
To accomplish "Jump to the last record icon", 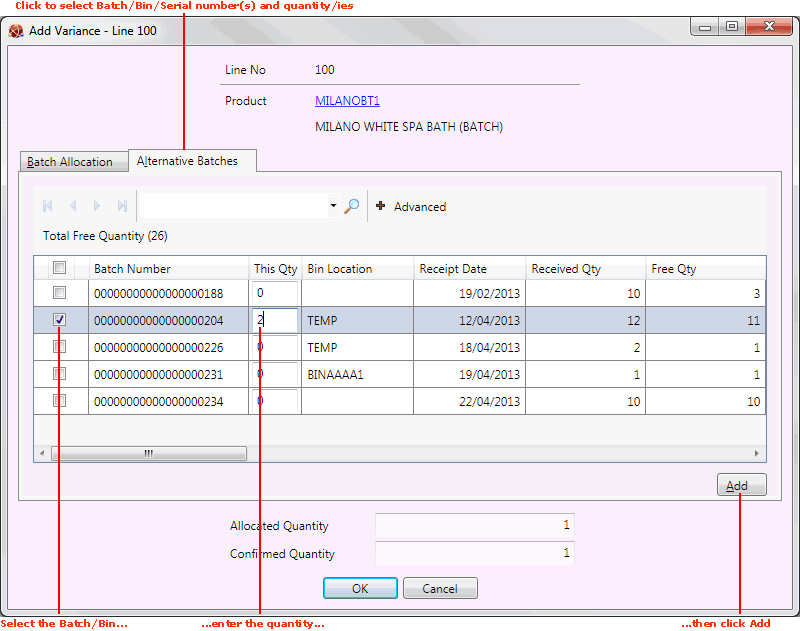I will (121, 206).
